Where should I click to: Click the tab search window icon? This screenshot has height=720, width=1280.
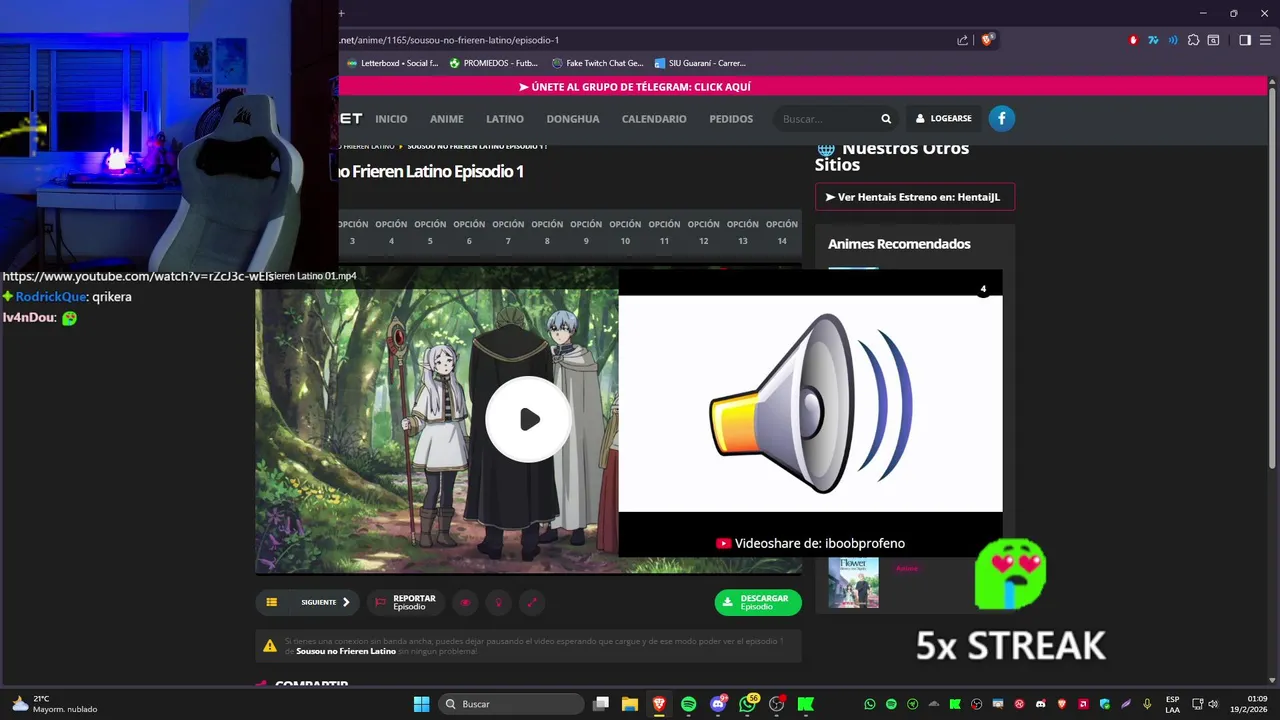1213,40
